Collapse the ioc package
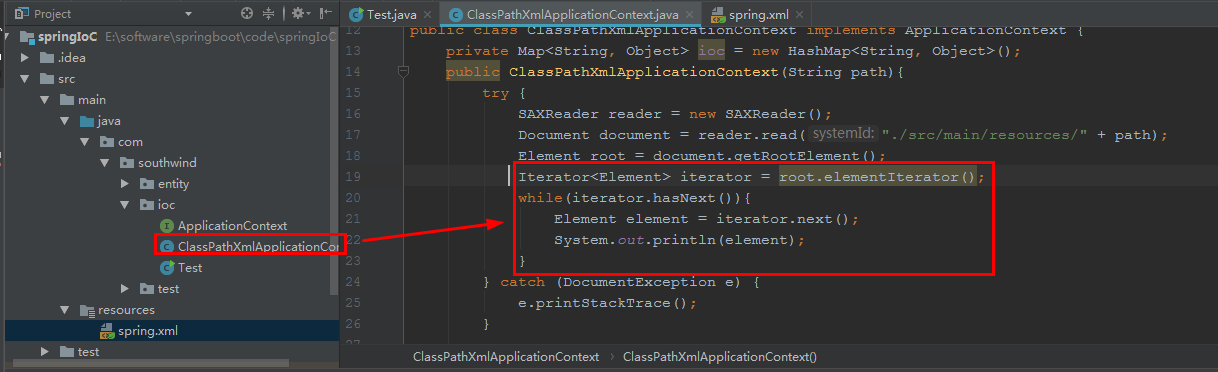 point(124,205)
